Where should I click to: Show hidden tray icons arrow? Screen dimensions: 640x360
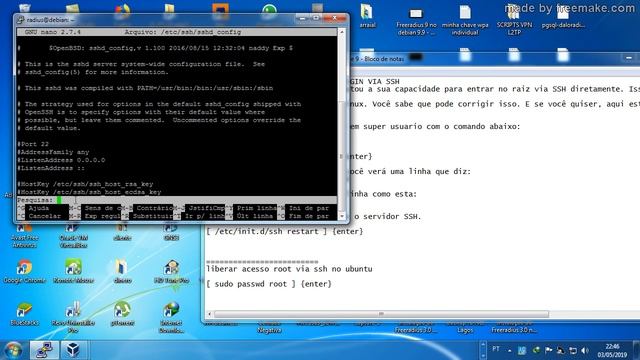[509, 350]
